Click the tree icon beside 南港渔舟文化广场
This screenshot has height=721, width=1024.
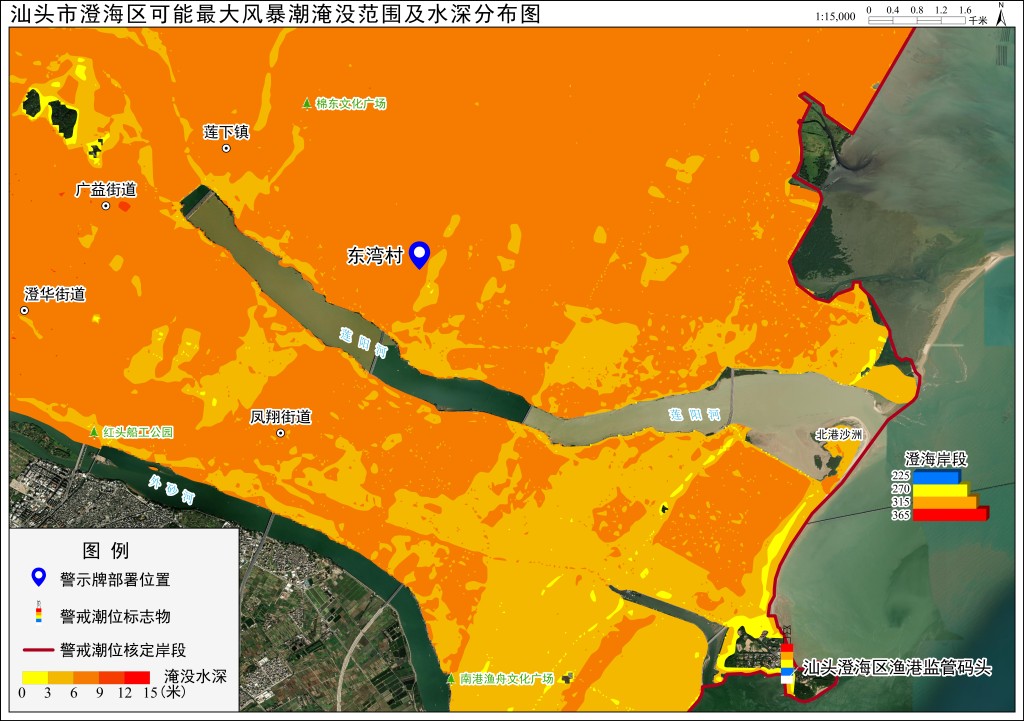450,679
